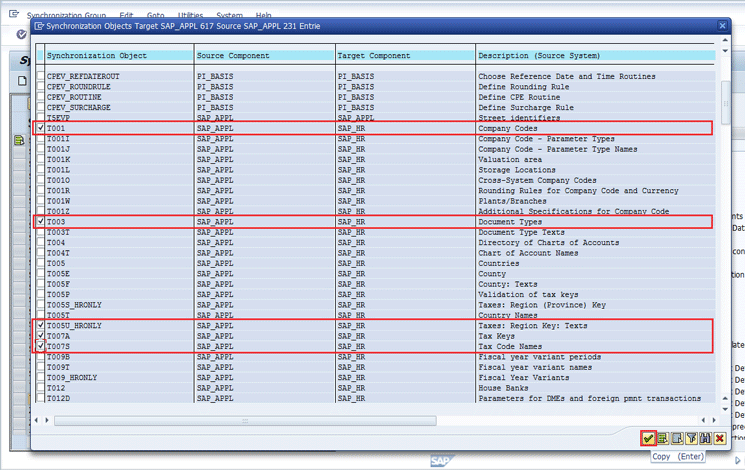Cancel dialog with the red X icon
The image size is (745, 470).
pyautogui.click(x=719, y=438)
